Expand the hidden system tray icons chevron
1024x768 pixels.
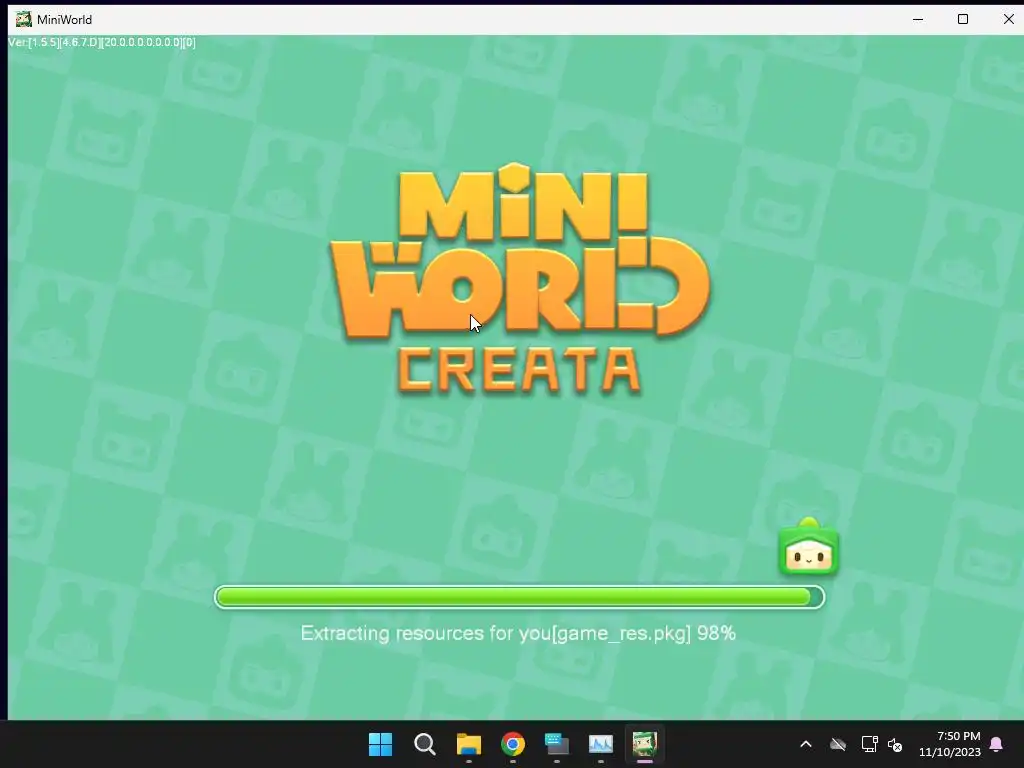[806, 744]
